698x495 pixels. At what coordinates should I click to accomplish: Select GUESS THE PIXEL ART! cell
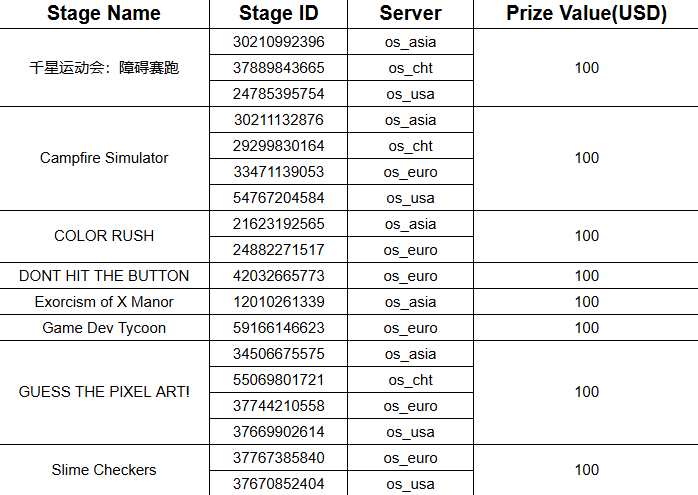[104, 392]
